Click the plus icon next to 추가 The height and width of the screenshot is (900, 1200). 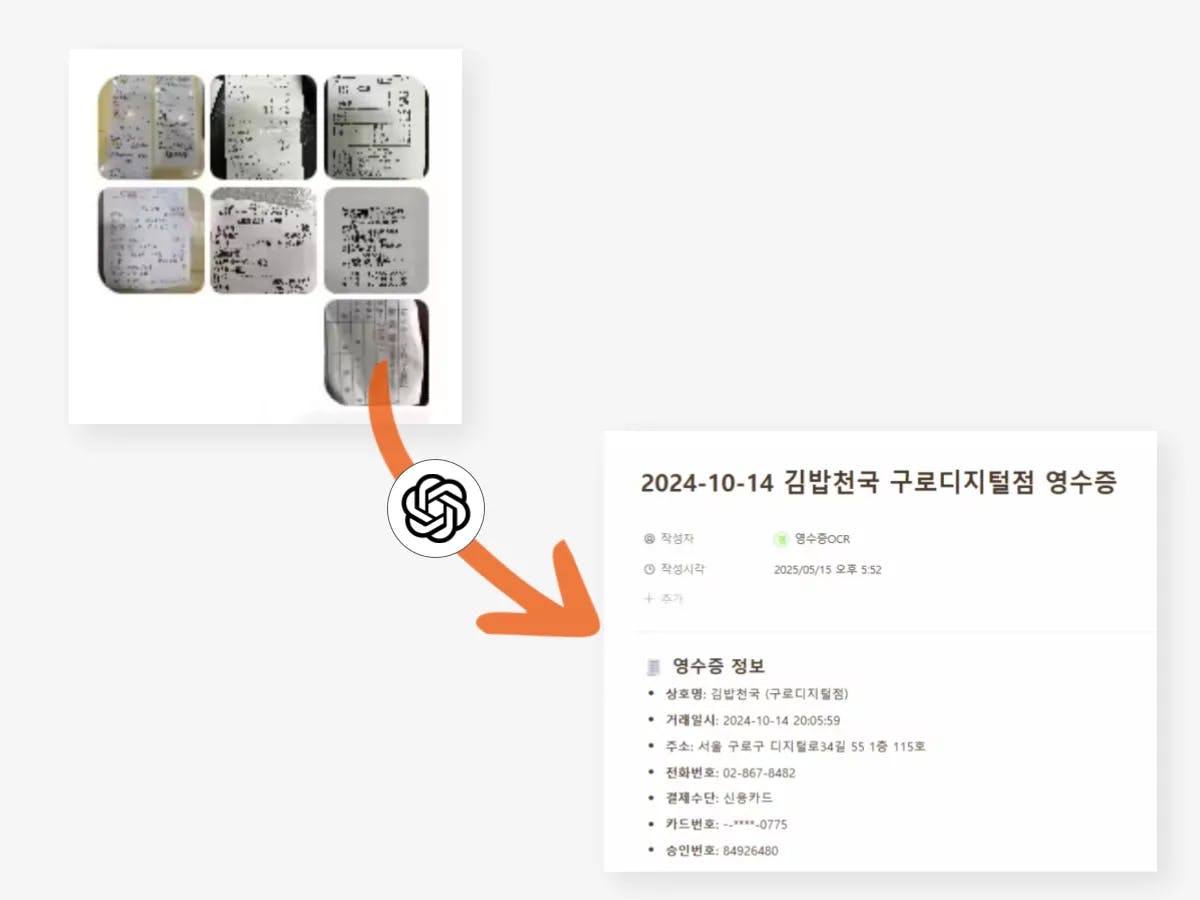point(649,599)
